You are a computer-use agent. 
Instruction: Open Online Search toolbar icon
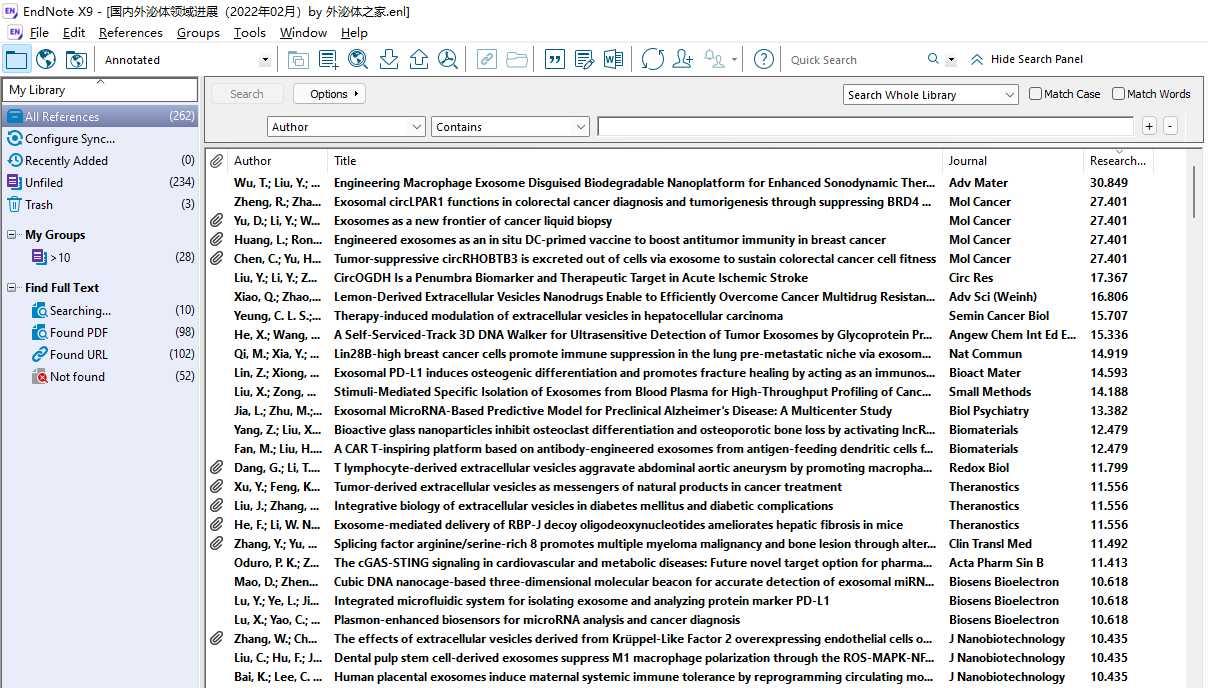(358, 59)
